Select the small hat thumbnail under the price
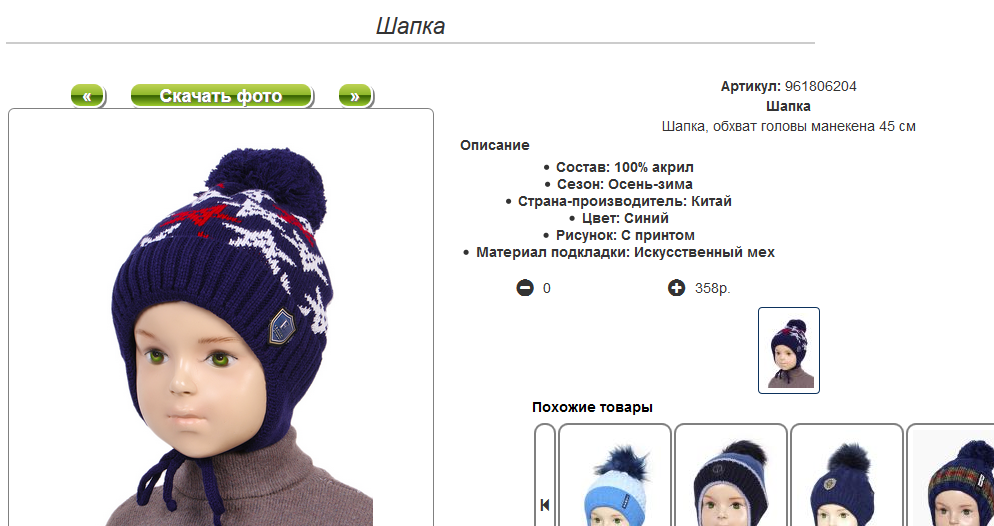 (789, 350)
